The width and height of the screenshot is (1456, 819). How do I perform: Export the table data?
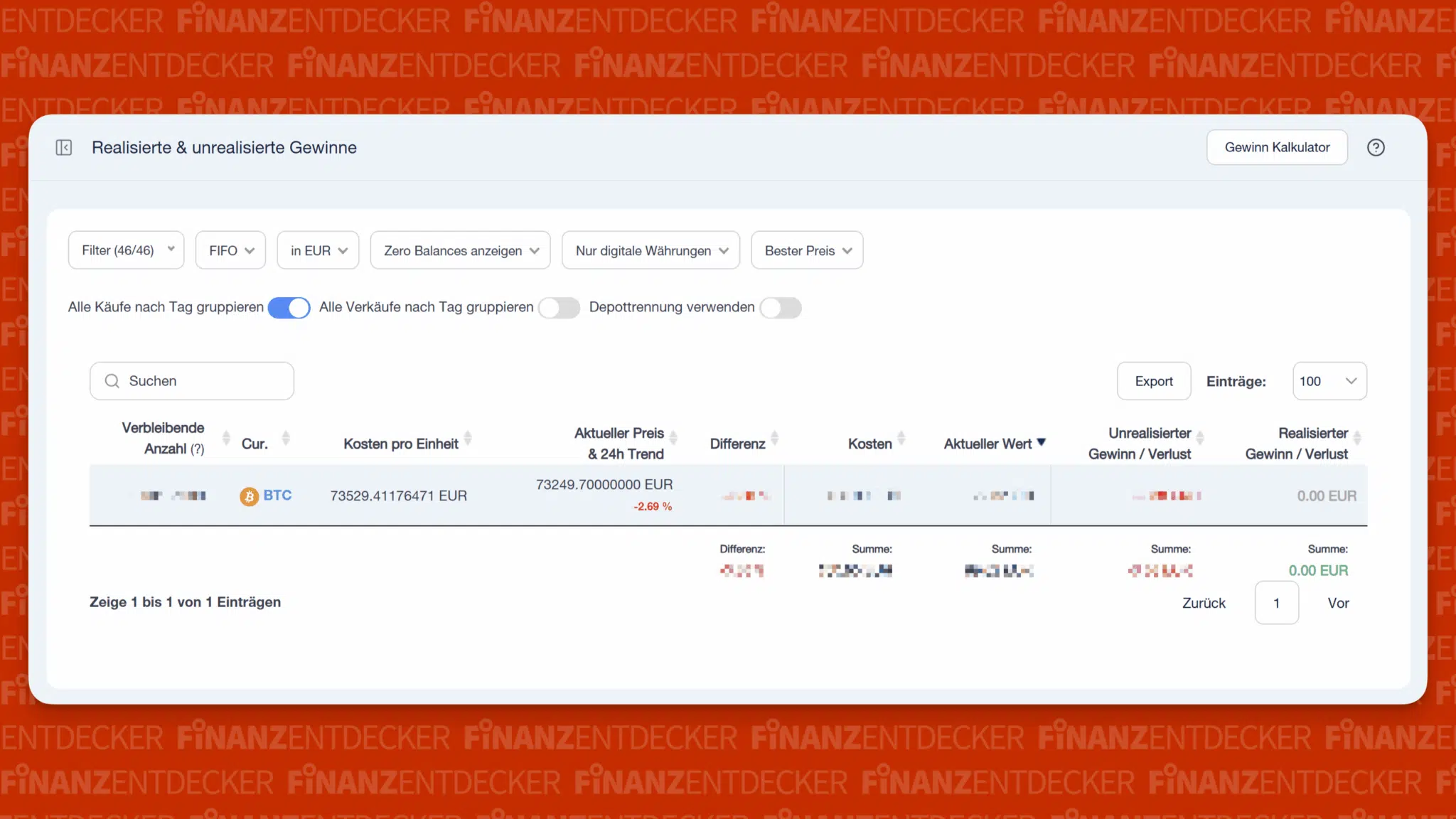pyautogui.click(x=1153, y=381)
